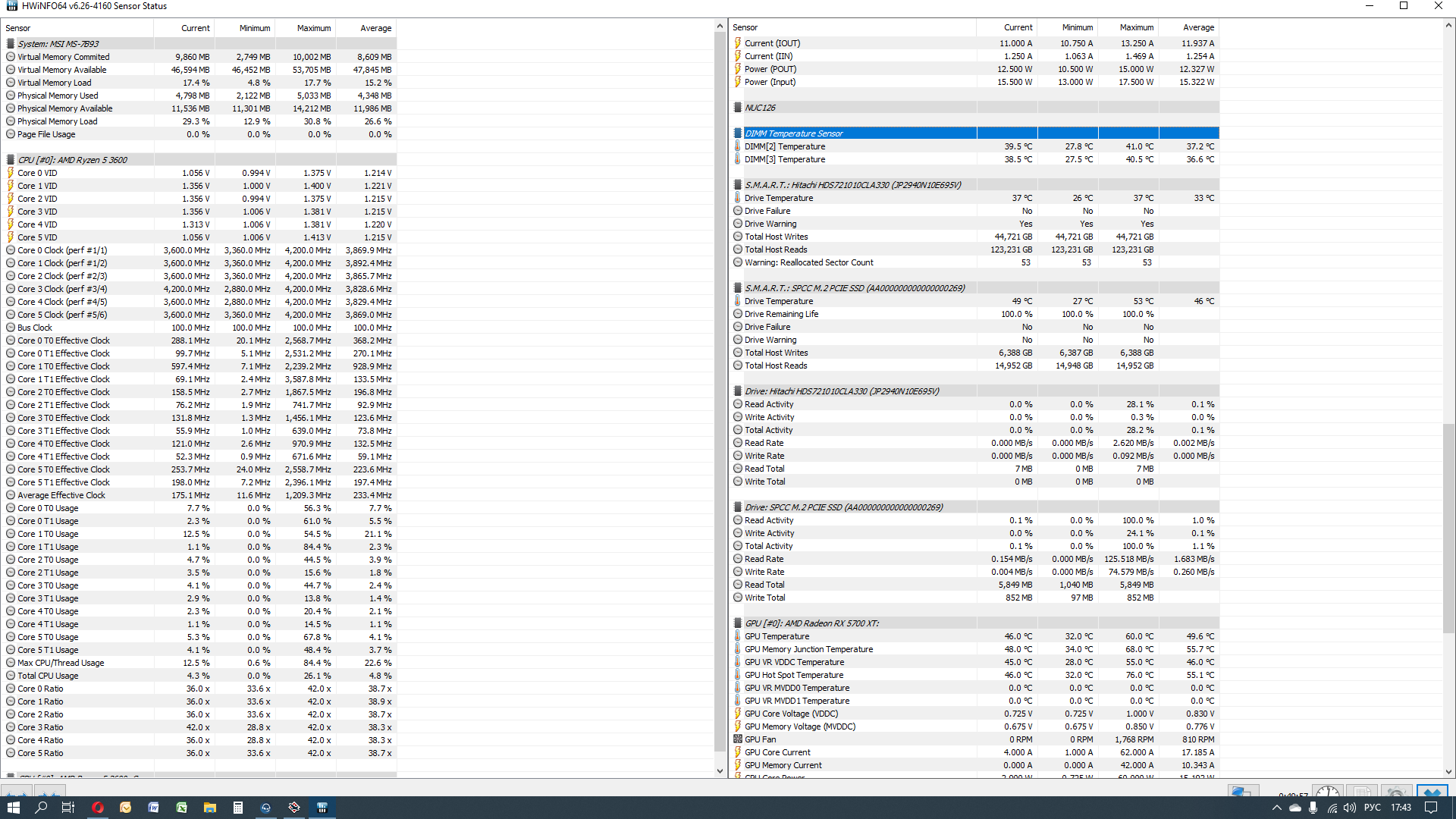Click the reset min/max clock button
This screenshot has width=1456, height=819.
pyautogui.click(x=1328, y=792)
